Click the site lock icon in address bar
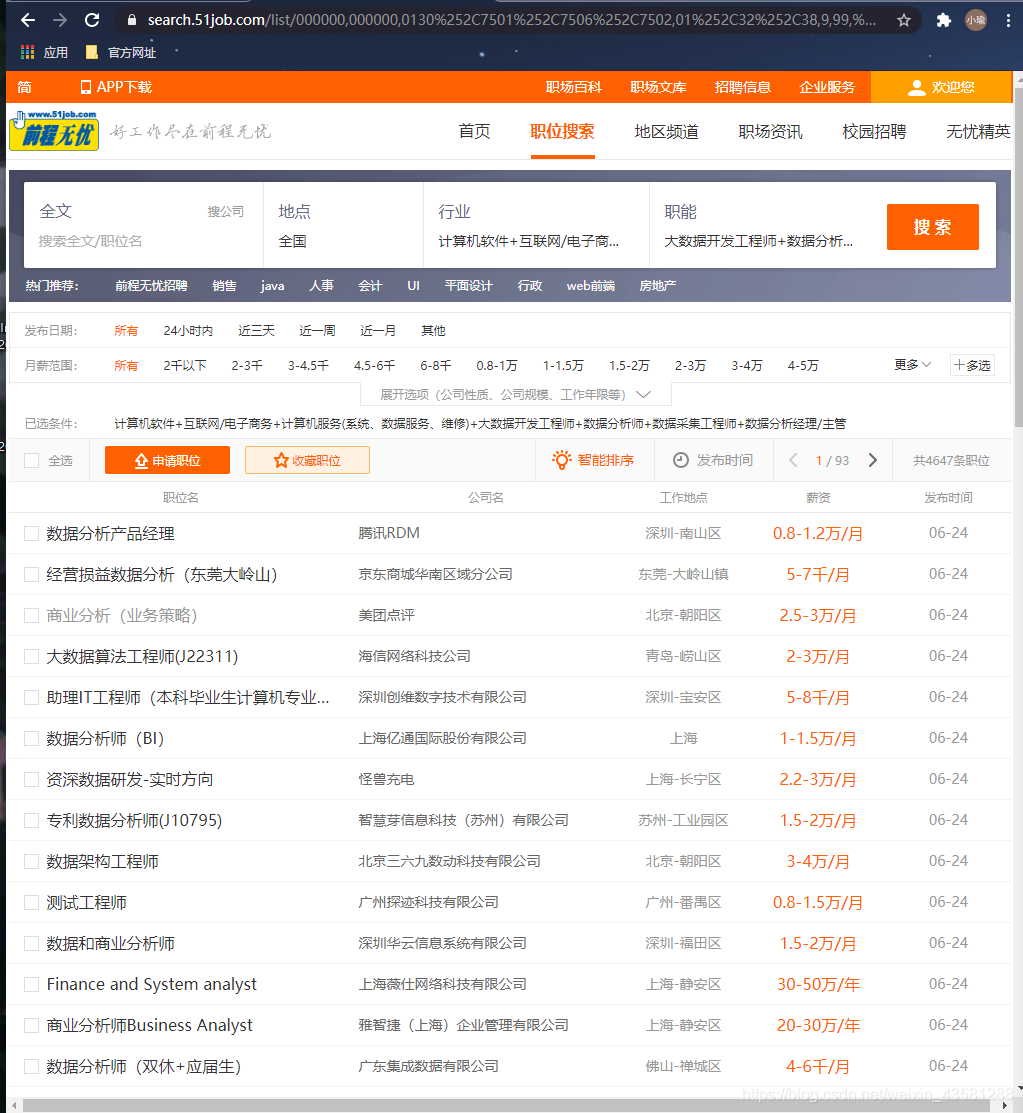 pos(131,20)
